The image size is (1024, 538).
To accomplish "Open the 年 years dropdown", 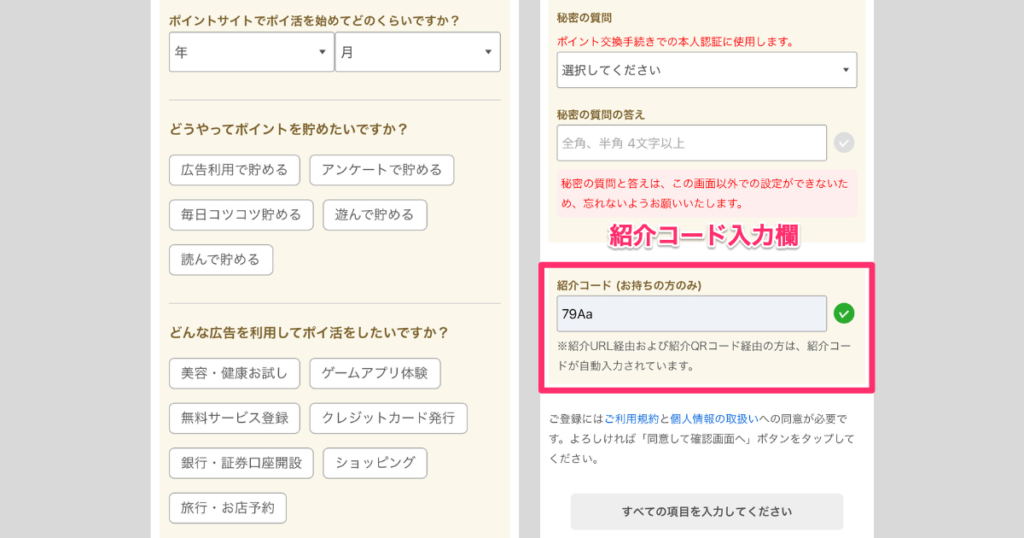I will click(x=251, y=52).
